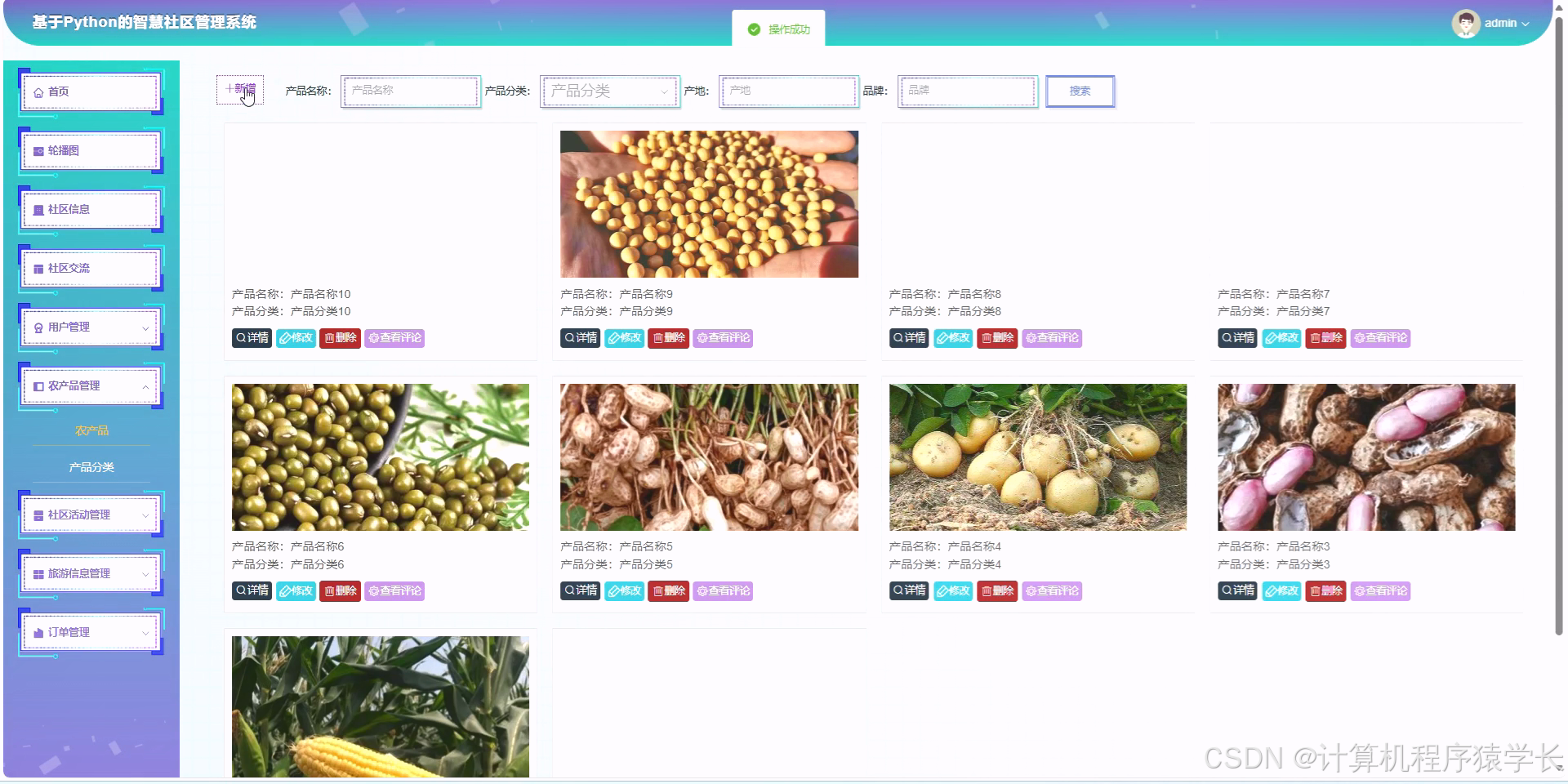This screenshot has width=1568, height=784.
Task: Expand the 订单管理 sidebar menu
Action: [x=91, y=632]
